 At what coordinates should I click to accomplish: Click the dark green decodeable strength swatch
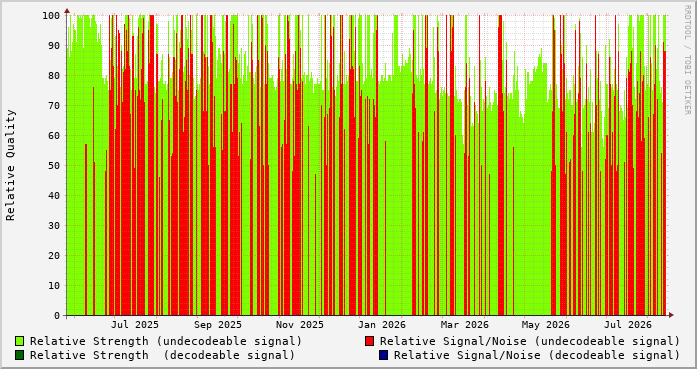[x=19, y=355]
